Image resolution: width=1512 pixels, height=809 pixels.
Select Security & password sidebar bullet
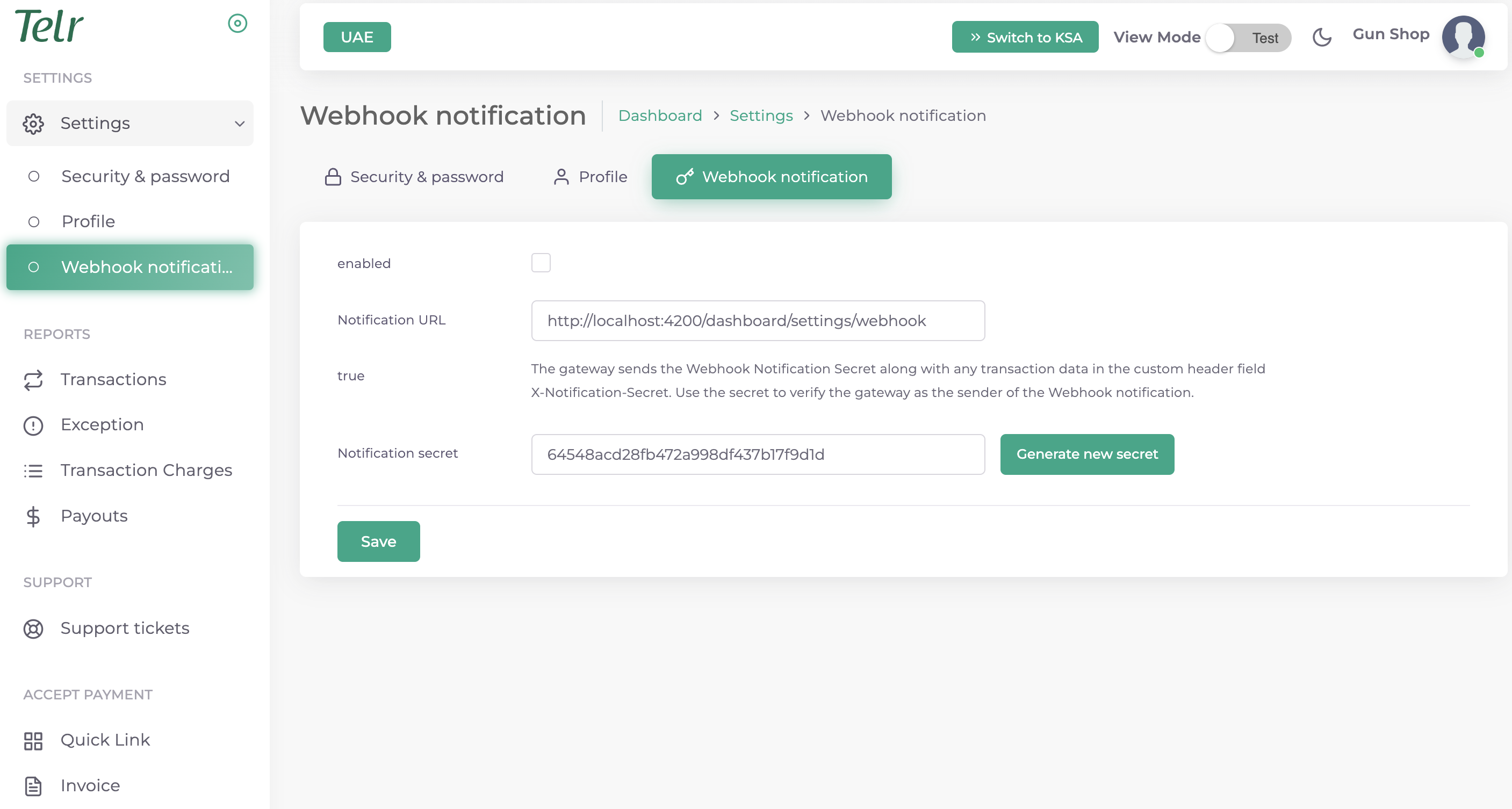pyautogui.click(x=33, y=176)
